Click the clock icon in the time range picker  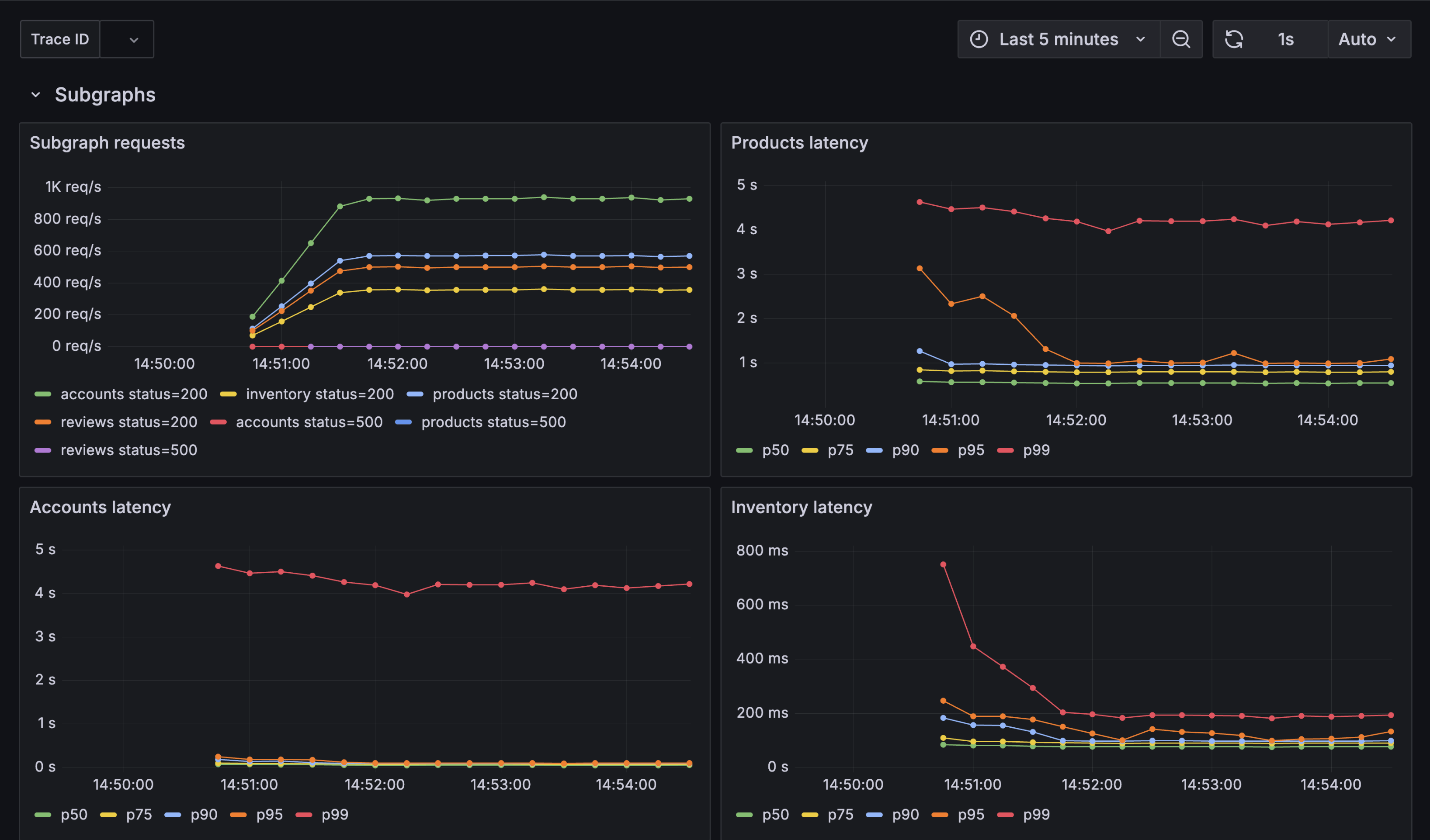[x=979, y=38]
